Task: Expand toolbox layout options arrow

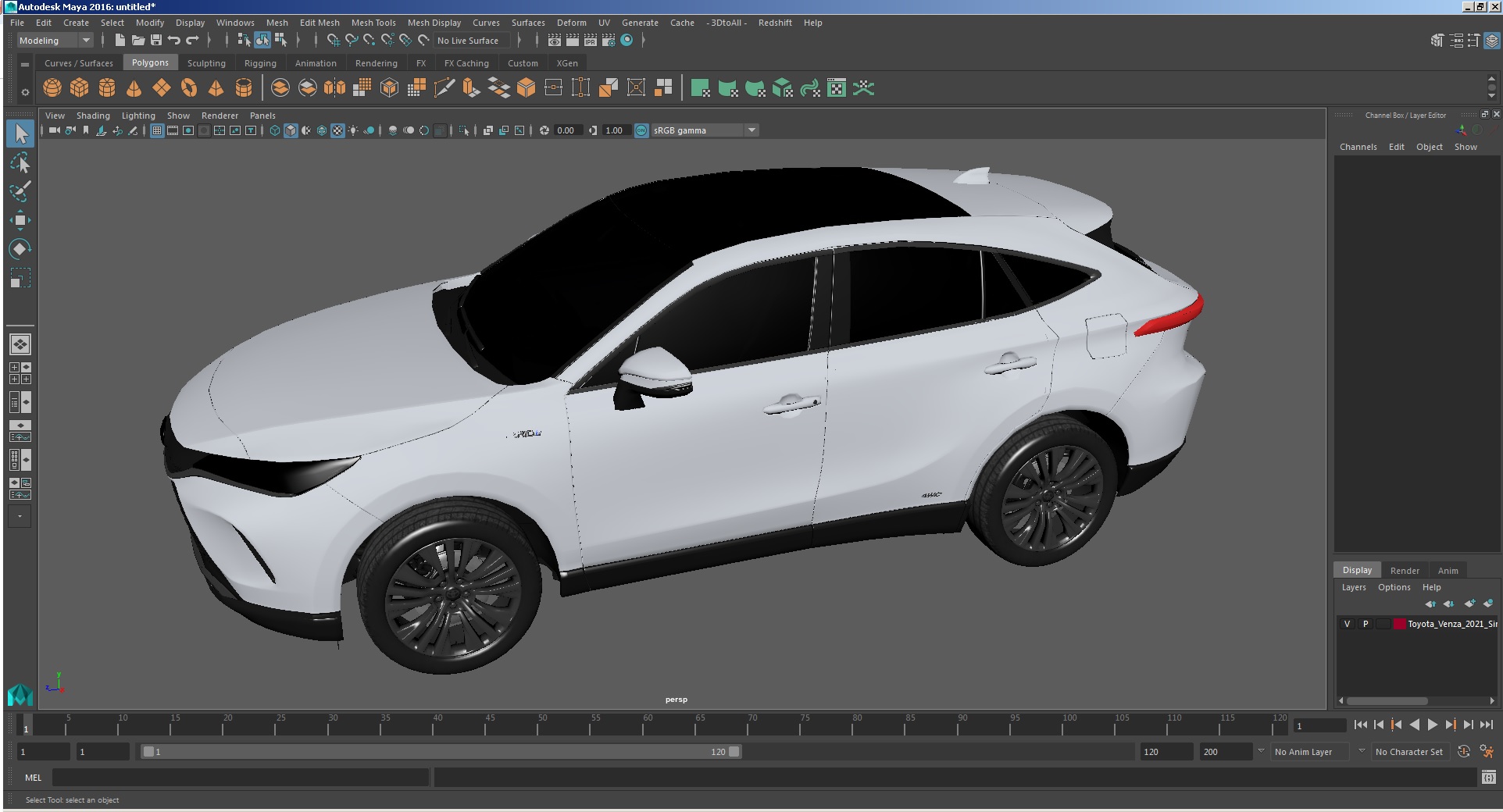Action: [x=20, y=516]
